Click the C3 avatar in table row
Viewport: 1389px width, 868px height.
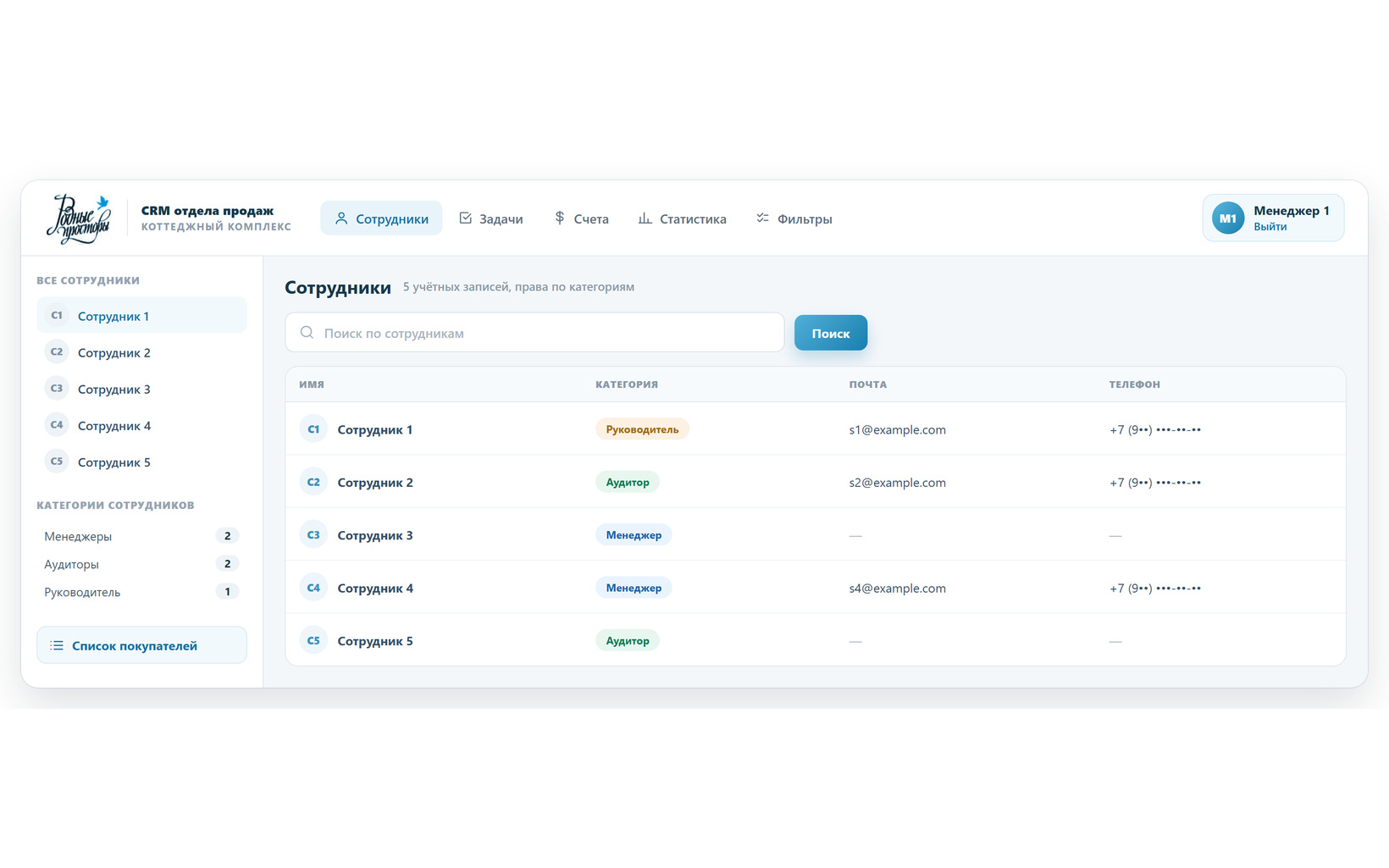click(313, 535)
